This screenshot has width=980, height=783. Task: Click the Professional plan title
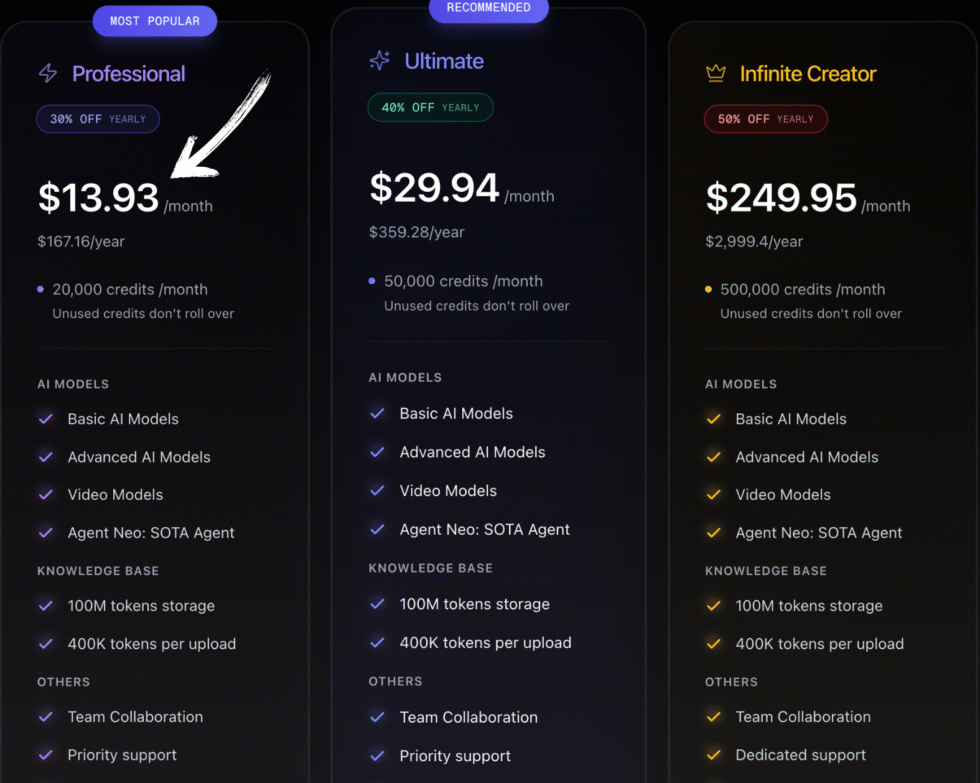[128, 73]
